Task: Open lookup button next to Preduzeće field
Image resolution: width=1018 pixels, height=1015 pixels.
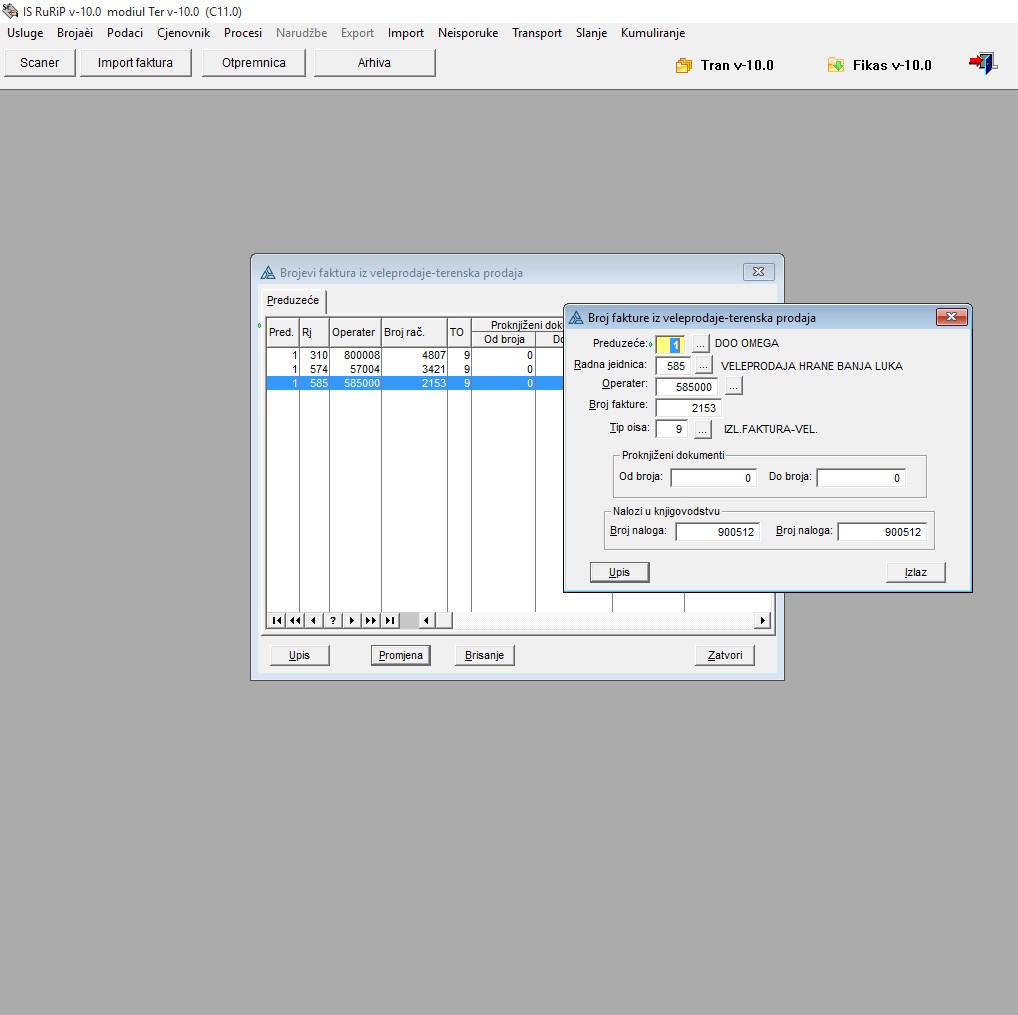Action: tap(702, 344)
